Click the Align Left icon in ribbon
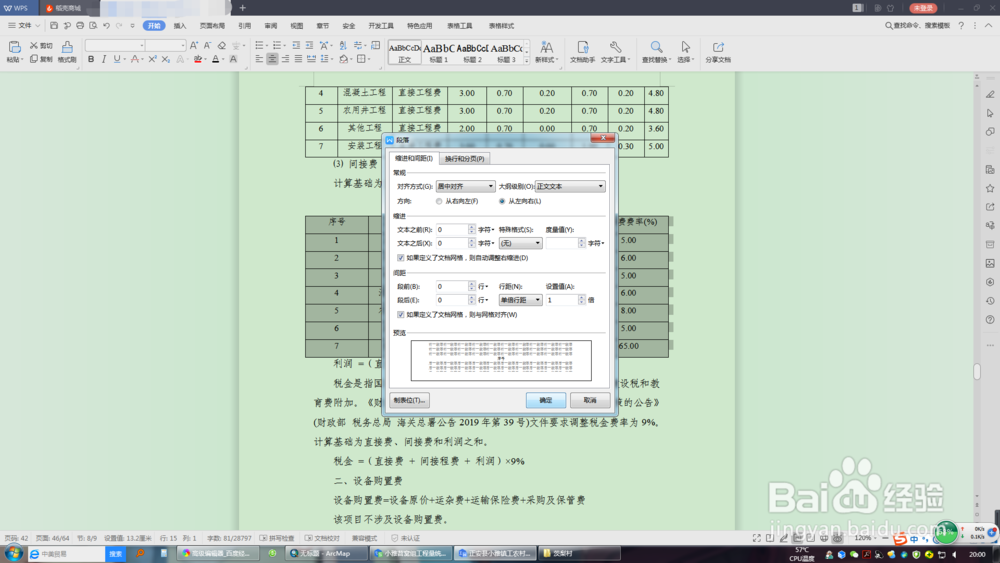The width and height of the screenshot is (1000, 563). (259, 59)
